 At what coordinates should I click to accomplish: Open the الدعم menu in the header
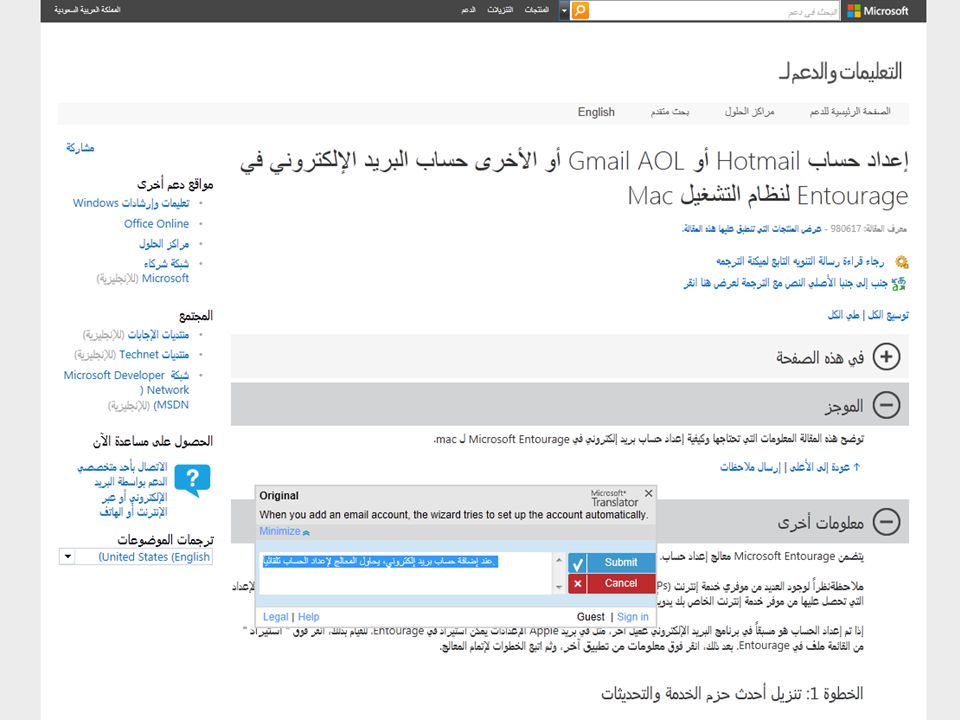coord(468,10)
